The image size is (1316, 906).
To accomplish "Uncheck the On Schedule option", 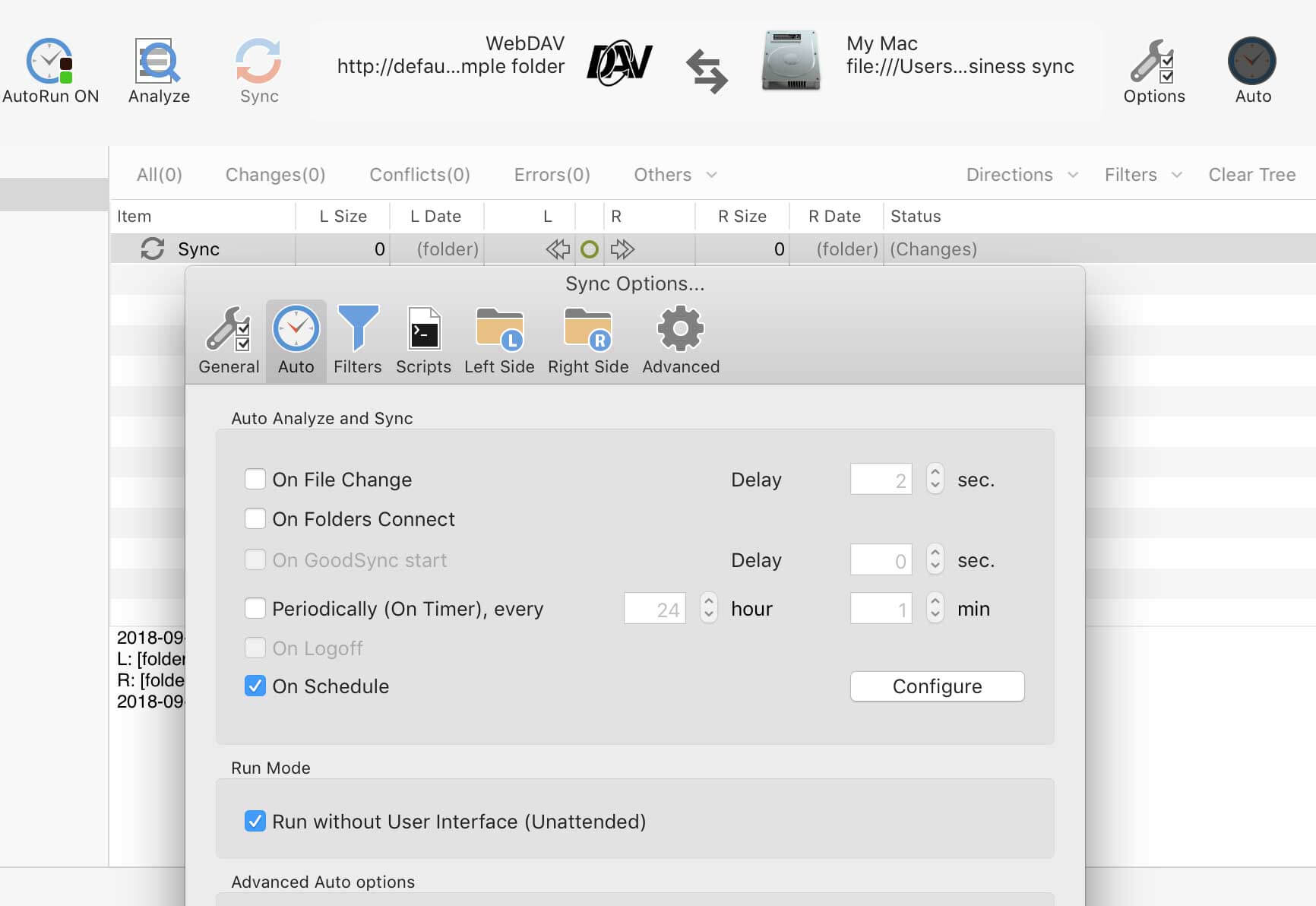I will click(x=255, y=686).
